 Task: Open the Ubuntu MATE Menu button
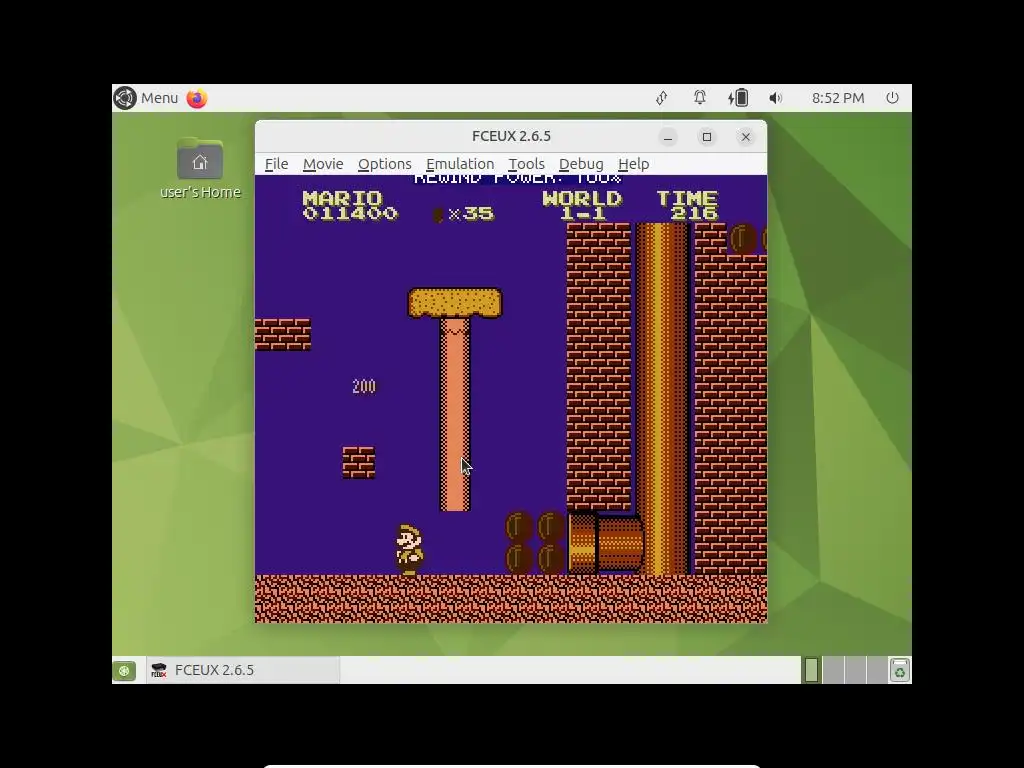pyautogui.click(x=146, y=98)
